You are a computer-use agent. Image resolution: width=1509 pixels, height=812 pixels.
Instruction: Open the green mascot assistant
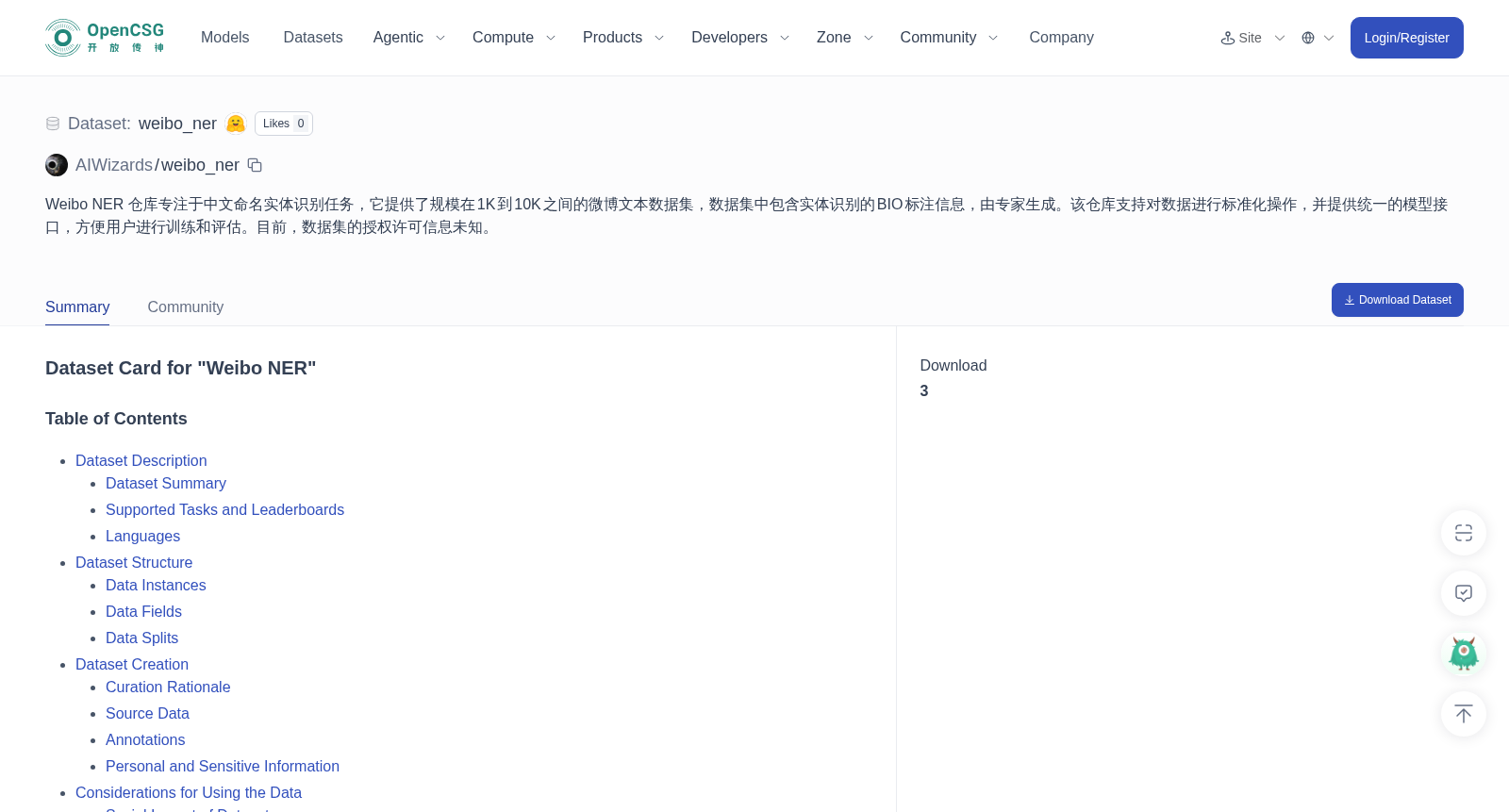(x=1464, y=654)
